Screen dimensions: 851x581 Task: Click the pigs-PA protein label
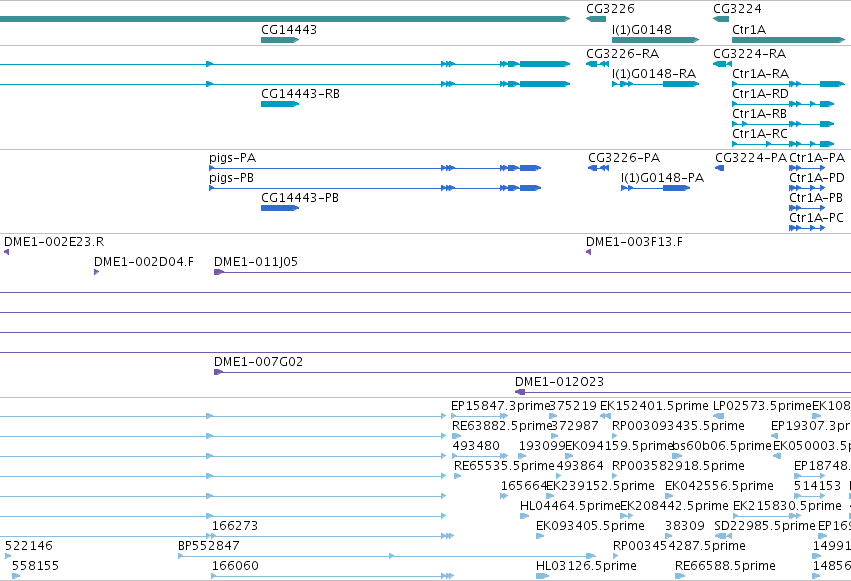click(x=232, y=158)
